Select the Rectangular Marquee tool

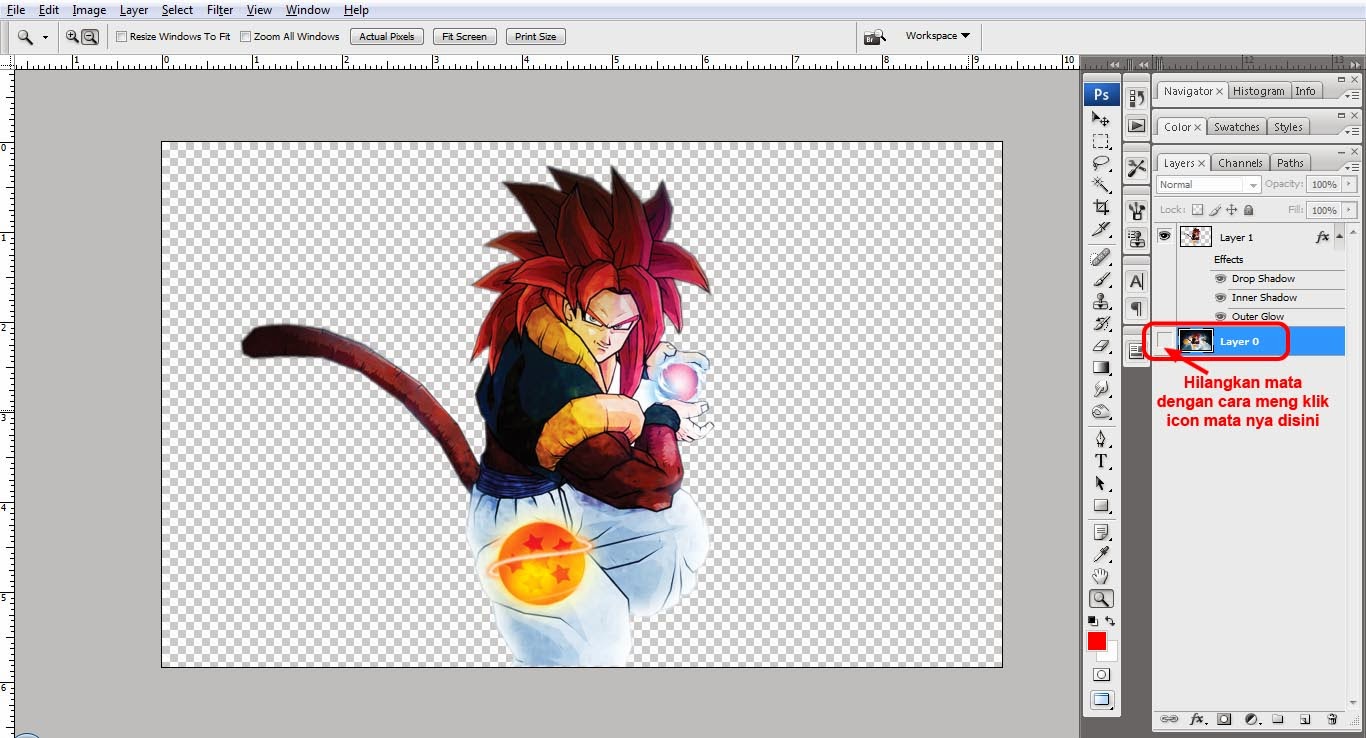coord(1101,142)
